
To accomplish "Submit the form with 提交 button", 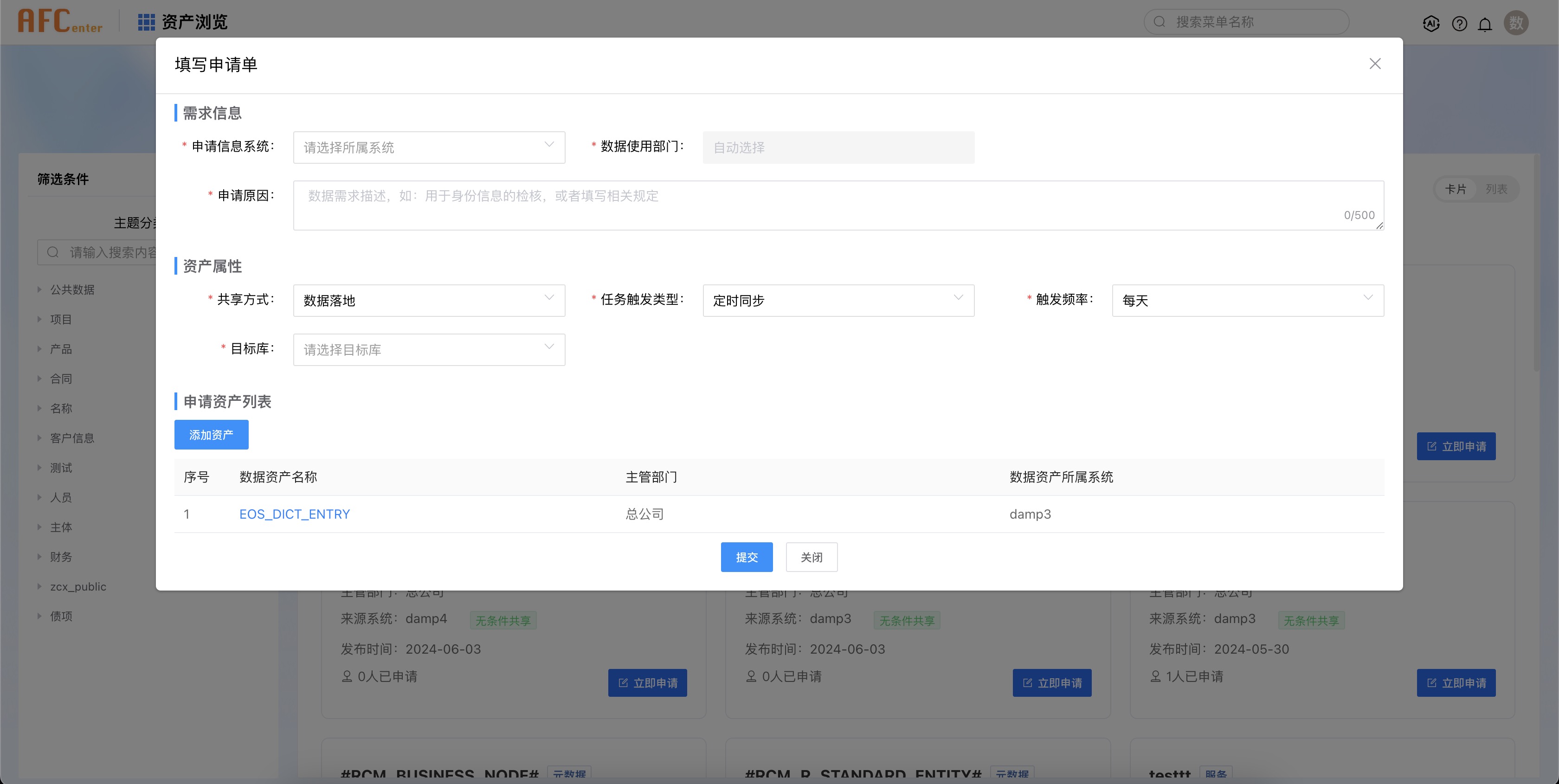I will pyautogui.click(x=746, y=557).
